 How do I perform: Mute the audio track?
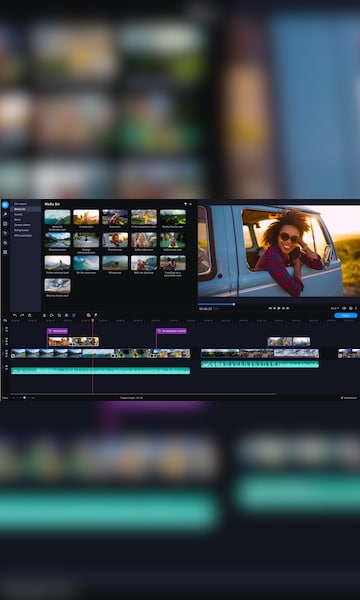point(7,368)
